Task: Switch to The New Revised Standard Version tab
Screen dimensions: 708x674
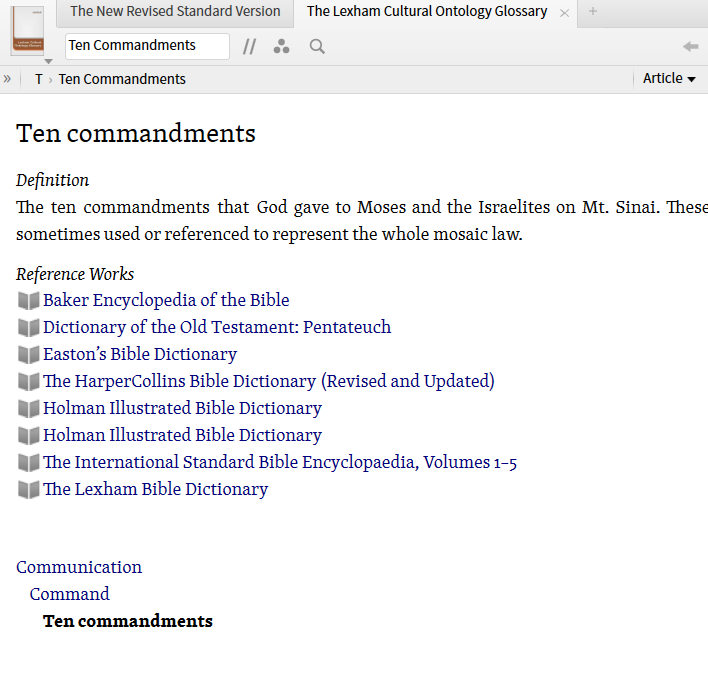Action: click(175, 11)
